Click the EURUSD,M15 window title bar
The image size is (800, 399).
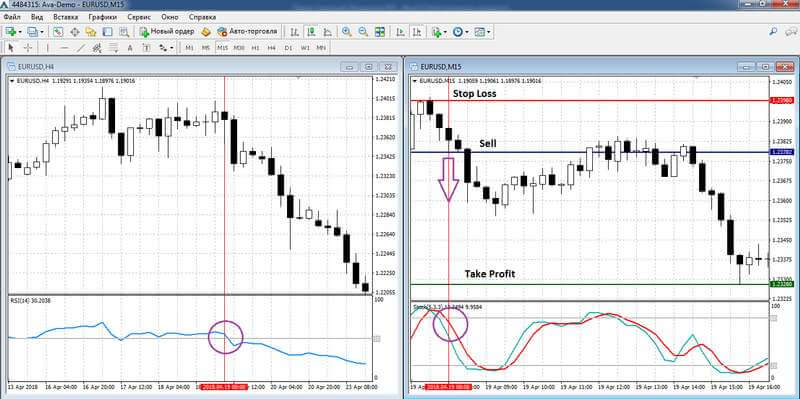point(602,67)
